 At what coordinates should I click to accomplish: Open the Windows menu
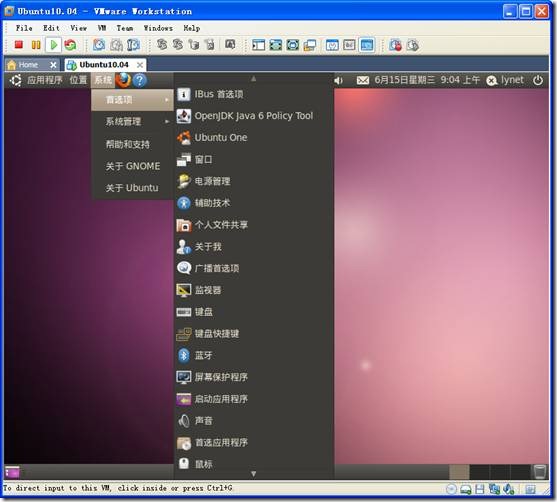coord(158,28)
